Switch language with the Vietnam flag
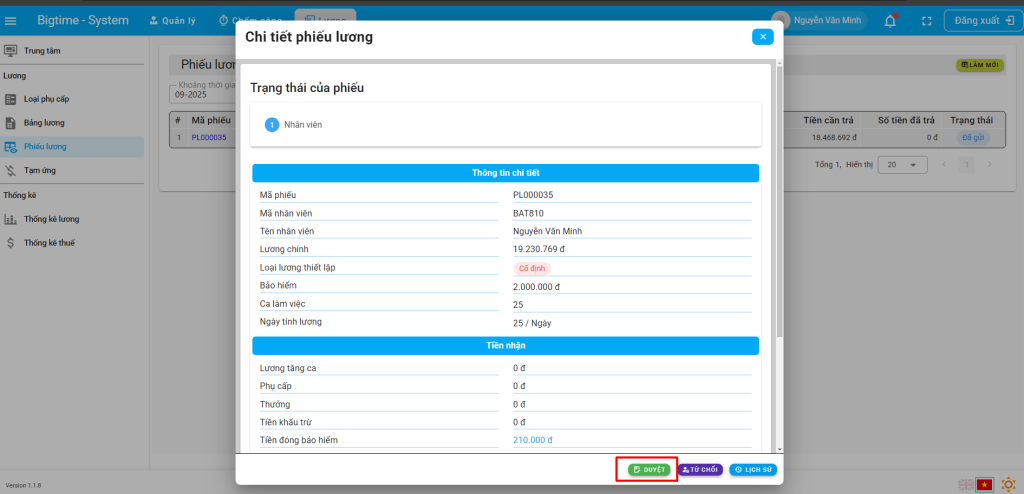Image resolution: width=1024 pixels, height=494 pixels. pos(984,485)
